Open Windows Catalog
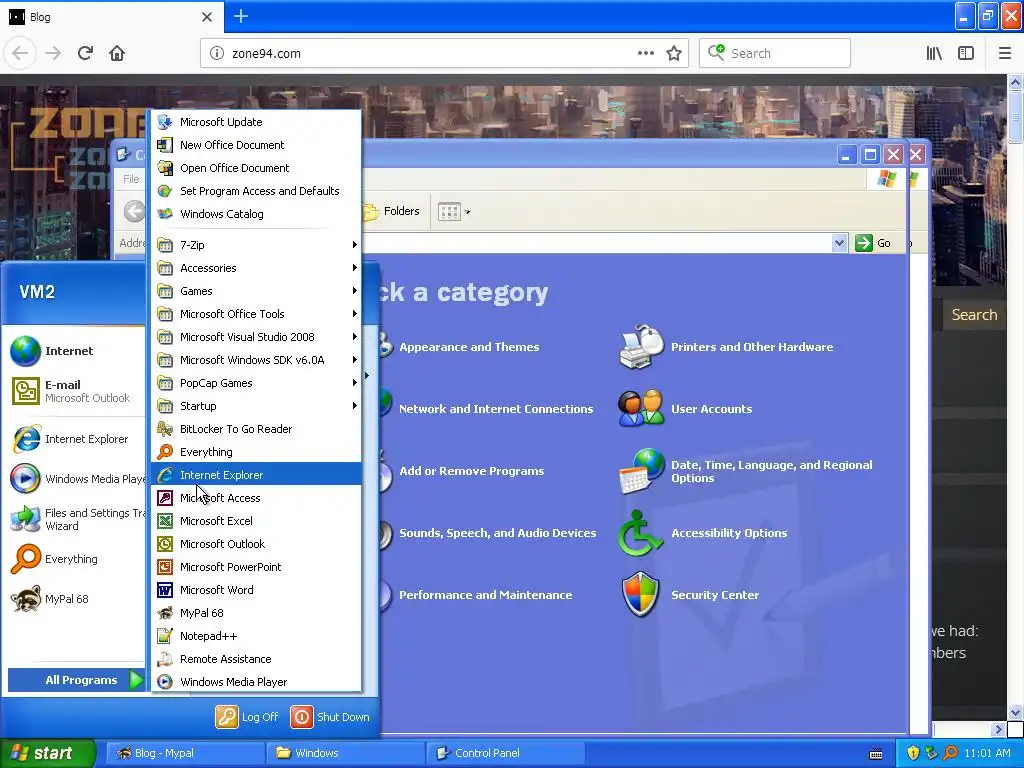 [256, 214]
